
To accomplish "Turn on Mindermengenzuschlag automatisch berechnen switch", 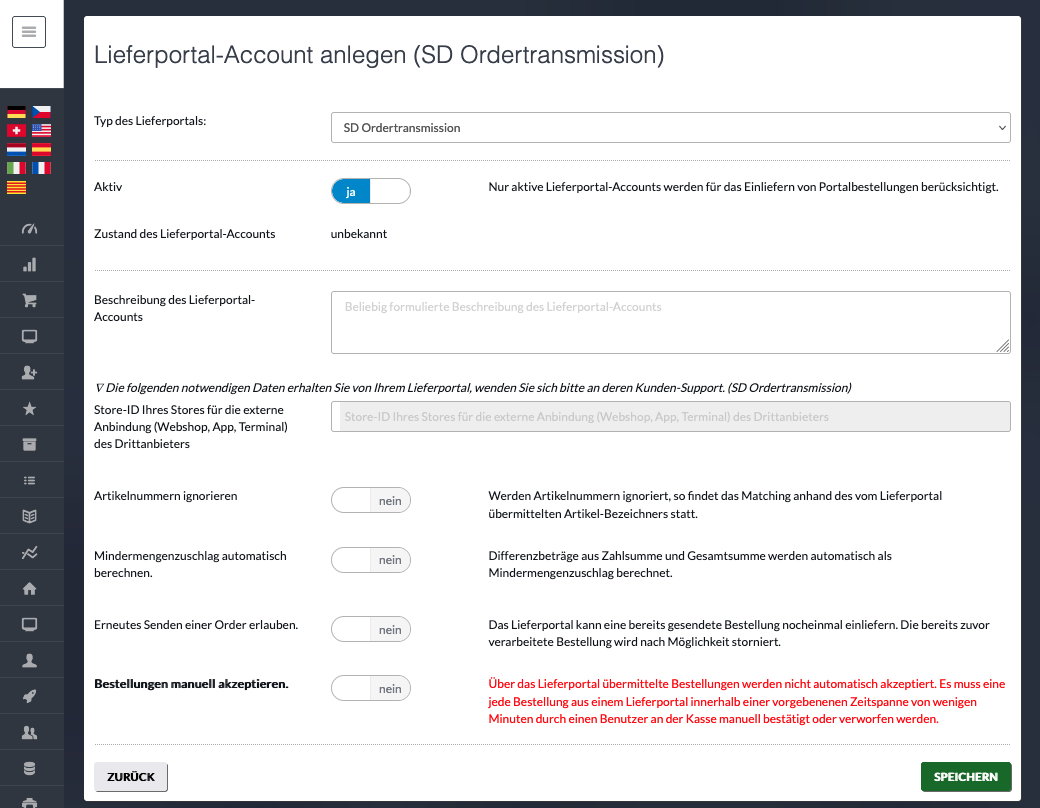I will (371, 560).
